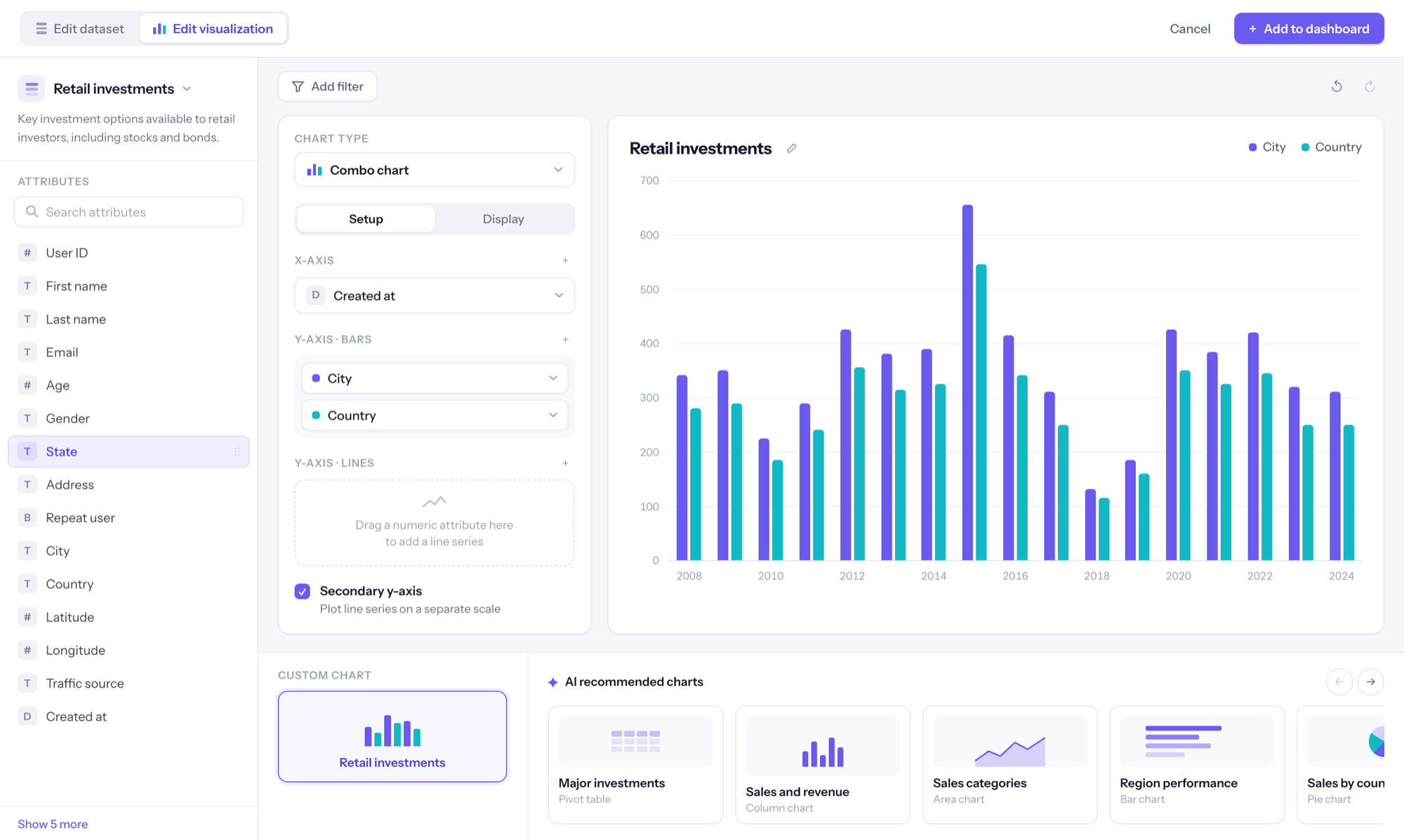This screenshot has width=1404, height=840.
Task: Switch to the Display tab
Action: coord(503,219)
